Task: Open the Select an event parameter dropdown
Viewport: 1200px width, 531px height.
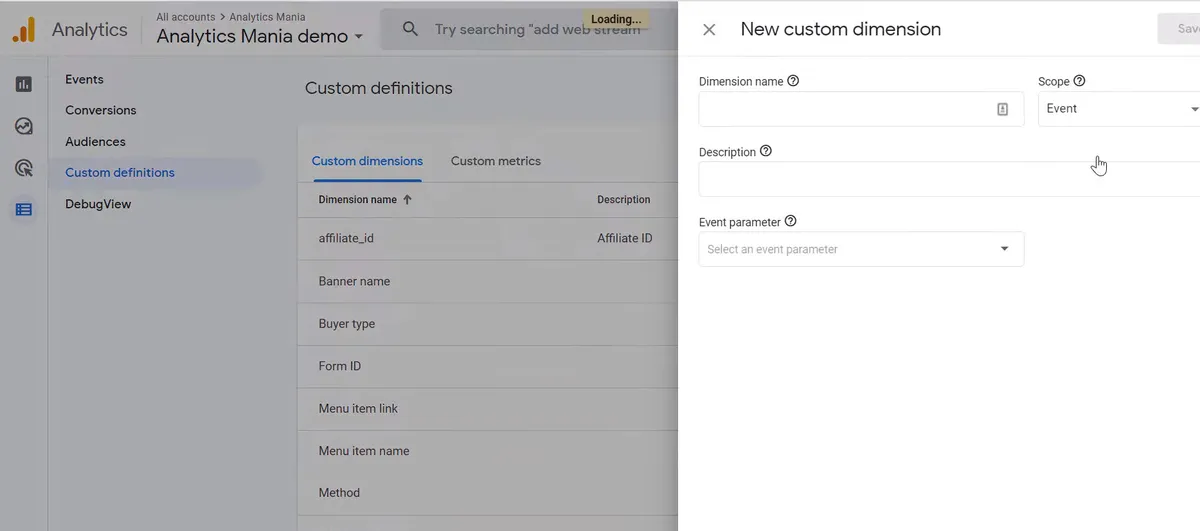Action: pos(860,249)
